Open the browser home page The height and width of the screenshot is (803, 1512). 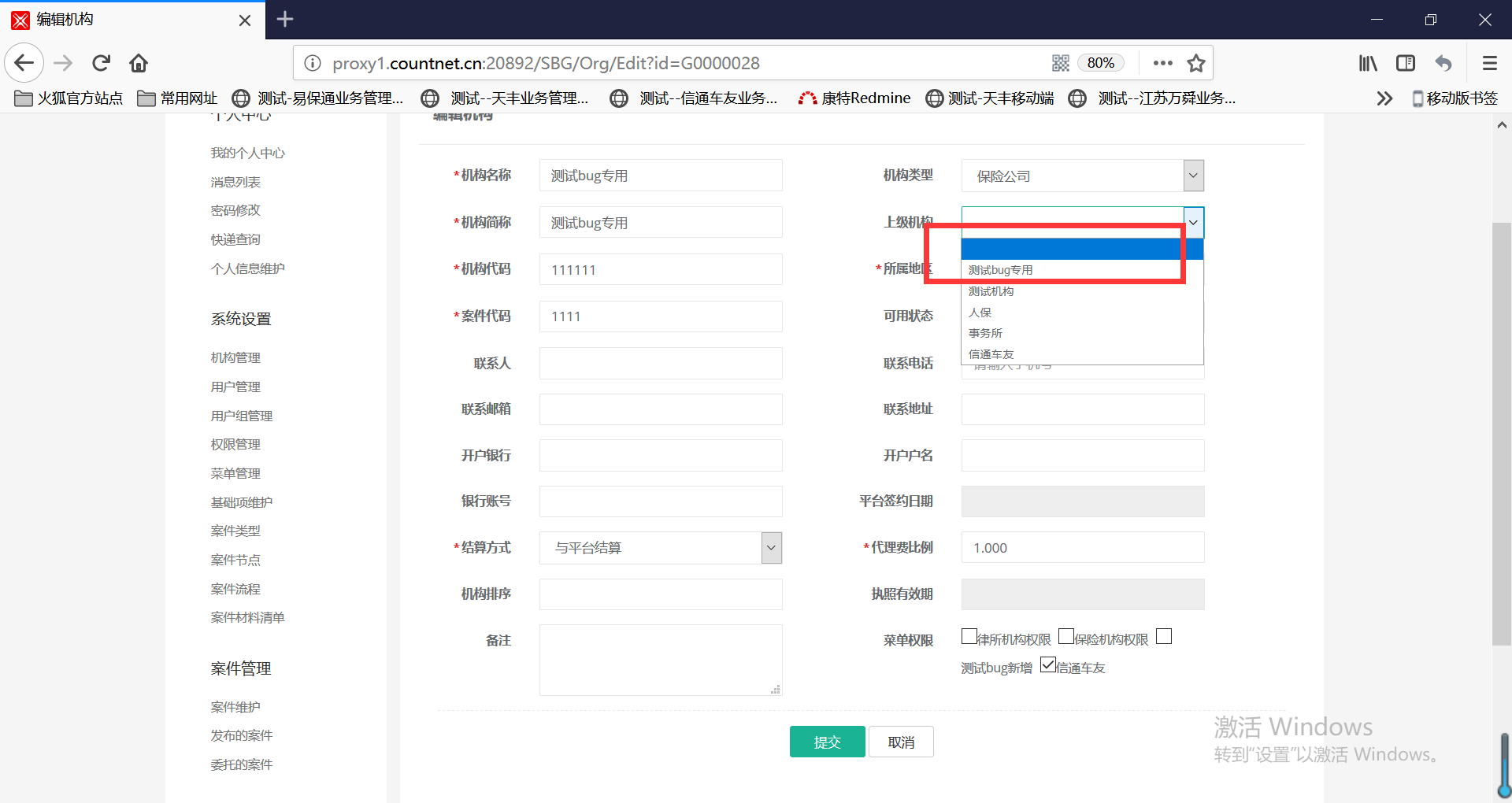139,63
